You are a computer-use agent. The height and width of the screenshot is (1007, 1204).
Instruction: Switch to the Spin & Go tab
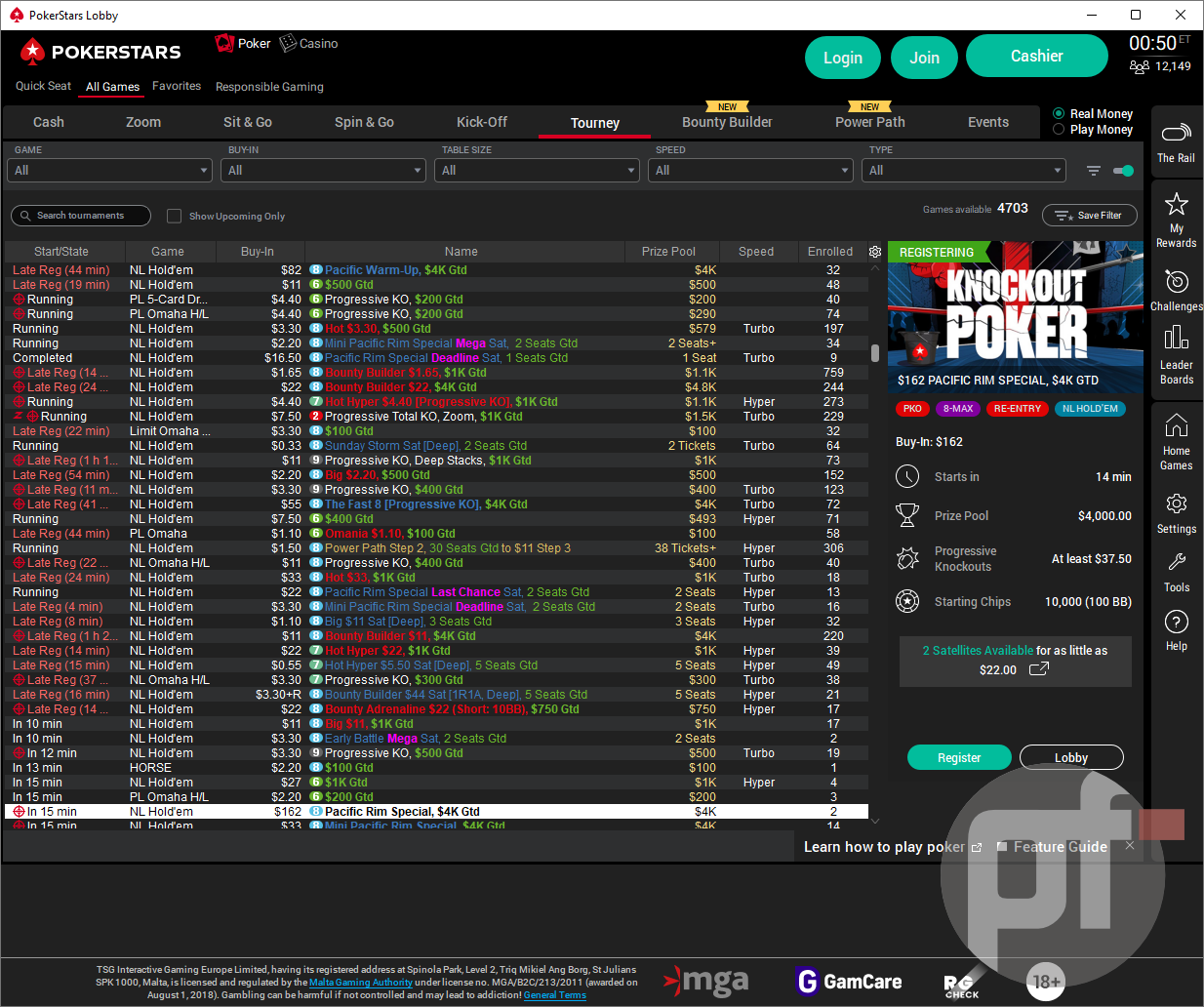point(364,122)
